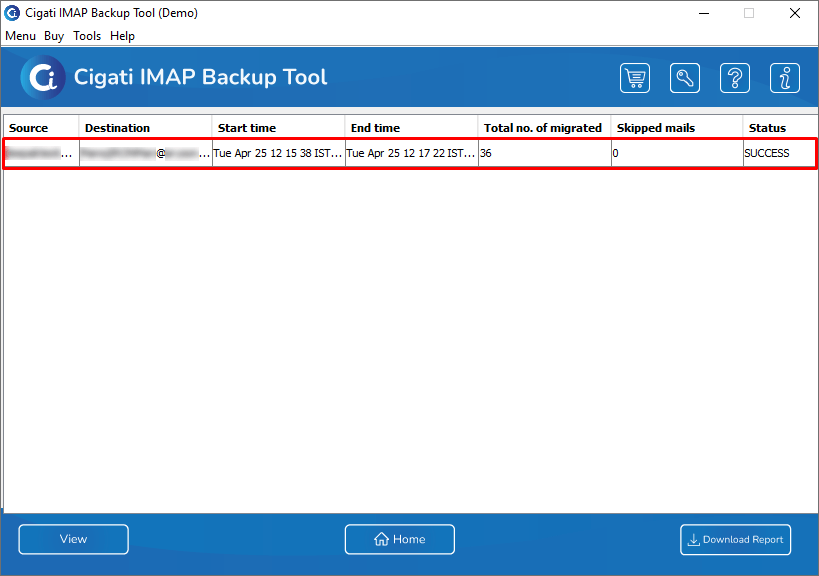Select the blurred destination email cell
The height and width of the screenshot is (576, 819).
(x=146, y=154)
